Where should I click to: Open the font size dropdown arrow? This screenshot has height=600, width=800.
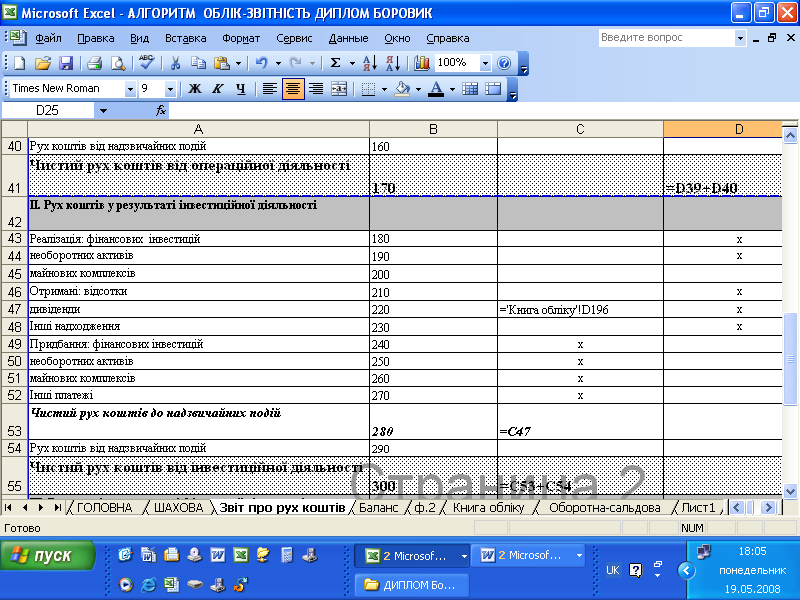click(169, 89)
